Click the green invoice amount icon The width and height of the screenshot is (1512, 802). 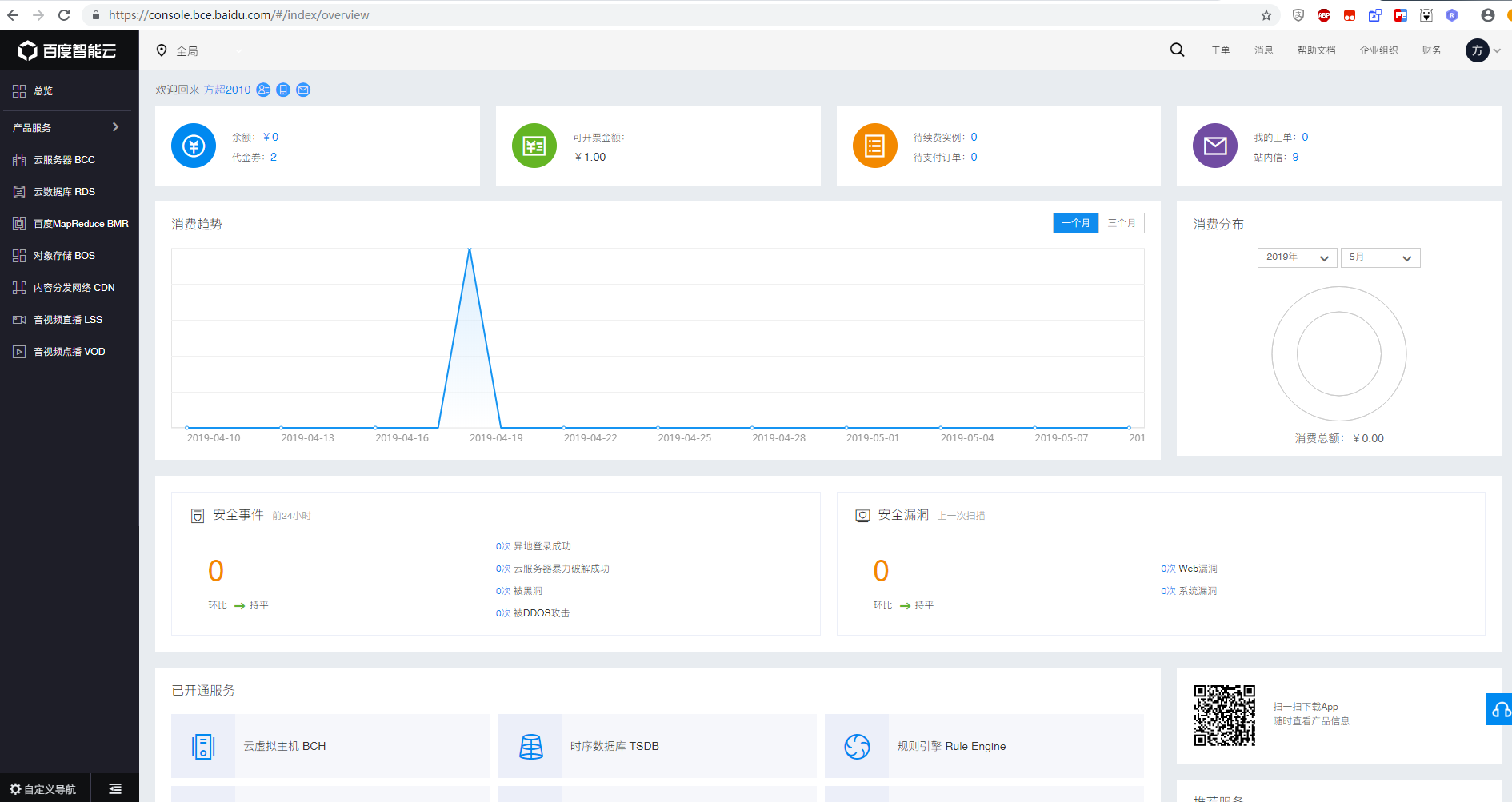pyautogui.click(x=534, y=146)
